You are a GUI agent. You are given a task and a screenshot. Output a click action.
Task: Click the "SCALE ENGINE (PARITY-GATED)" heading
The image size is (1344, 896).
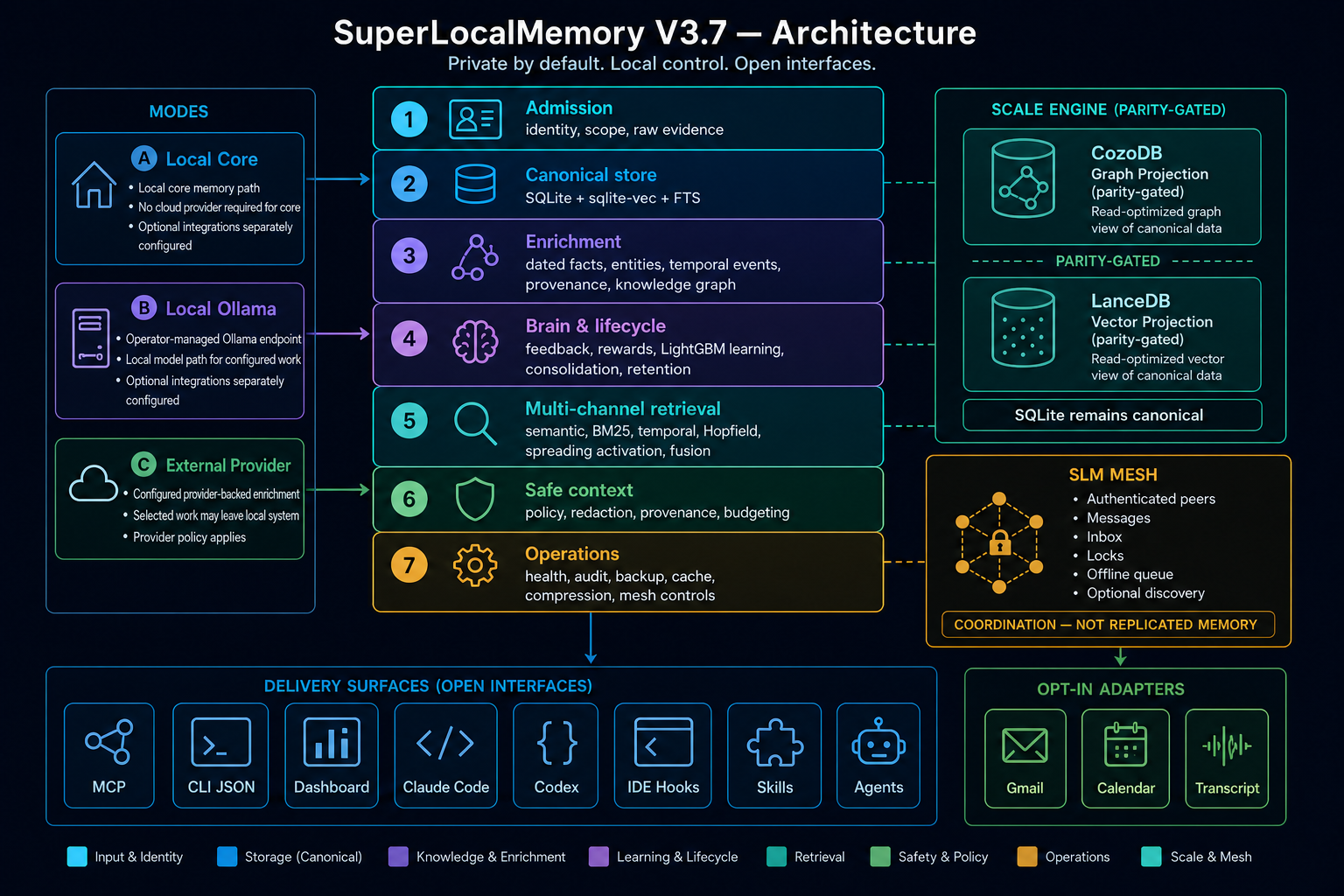(x=1108, y=109)
